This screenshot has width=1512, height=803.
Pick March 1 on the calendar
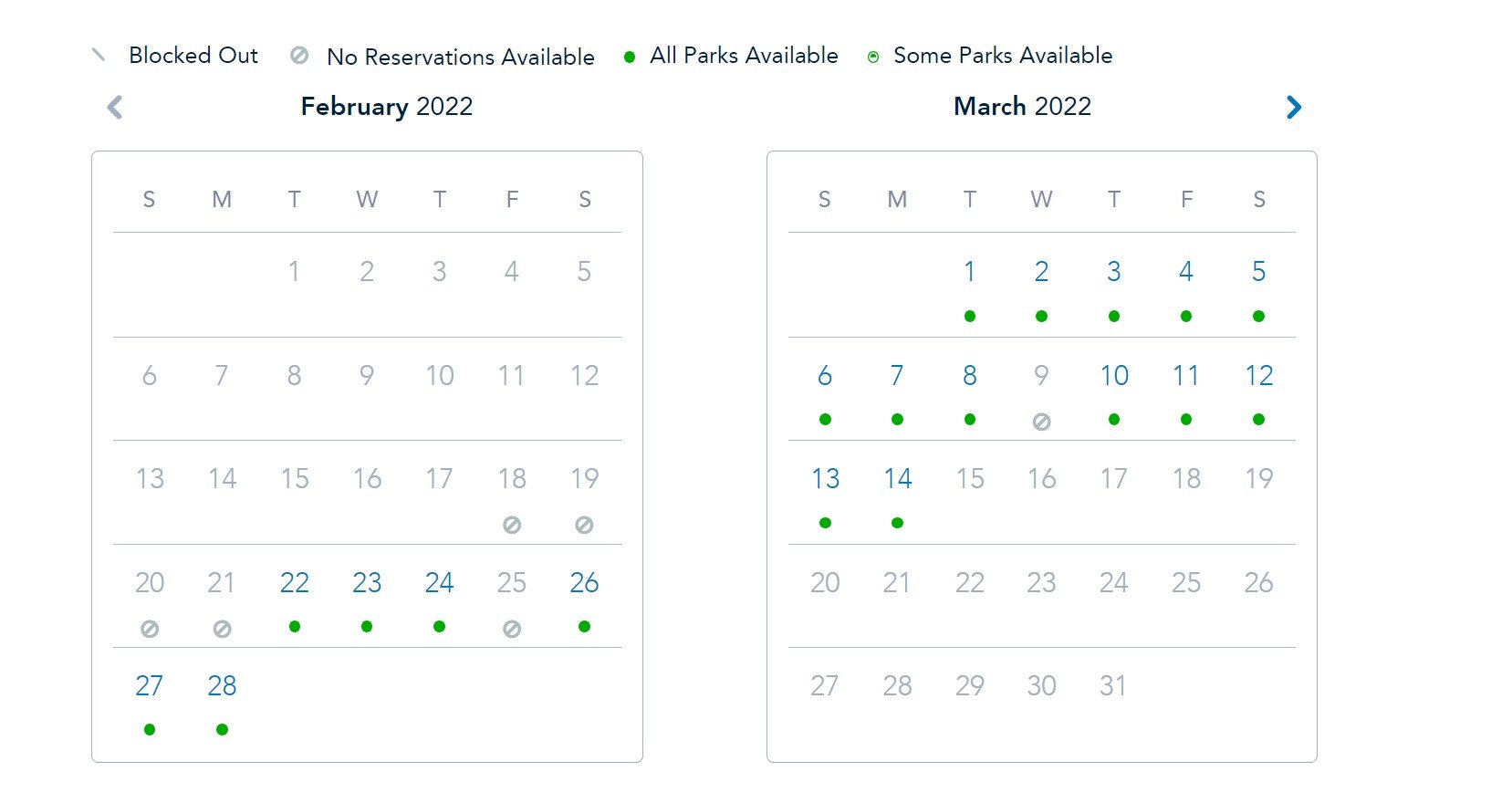(969, 271)
